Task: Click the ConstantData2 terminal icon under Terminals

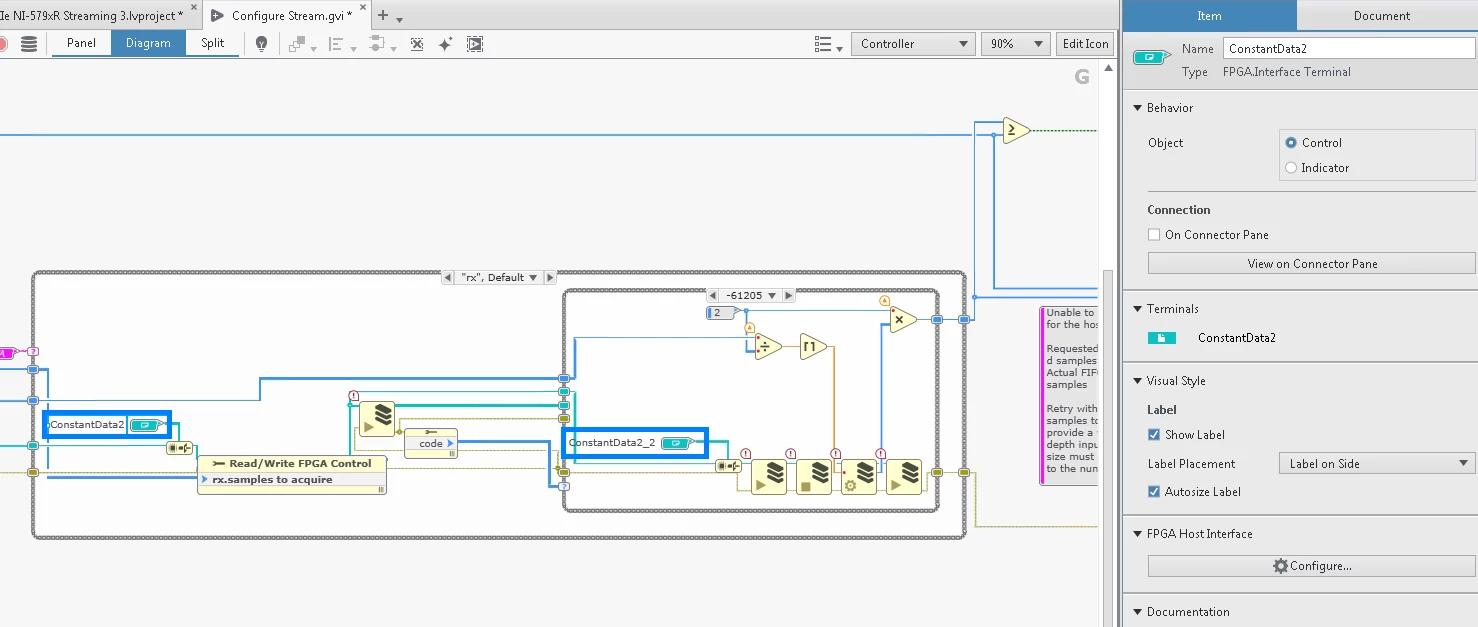Action: click(x=1161, y=338)
